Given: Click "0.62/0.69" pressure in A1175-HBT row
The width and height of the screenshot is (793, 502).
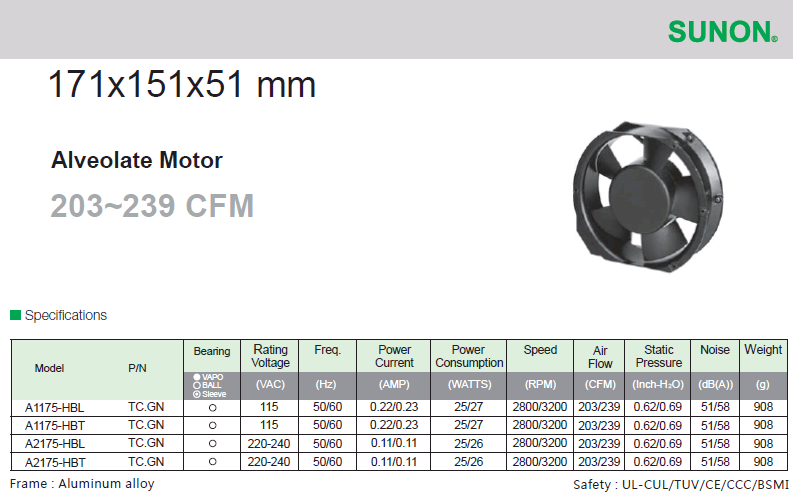Looking at the screenshot, I should click(658, 426).
